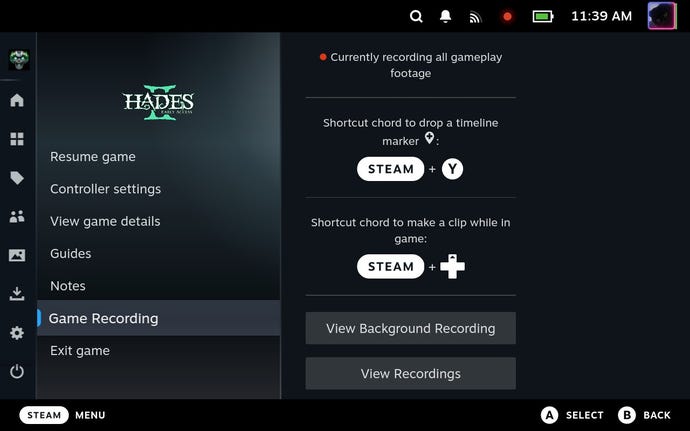Click 'Shortcut chord to make a clip' text
690x431 pixels.
(411, 230)
